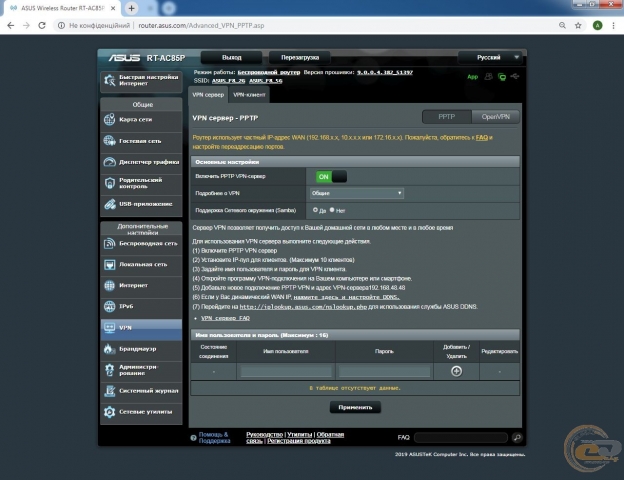Toggle the PPTP VPN server ON switch
Screen dimensions: 624x480
(x=331, y=177)
